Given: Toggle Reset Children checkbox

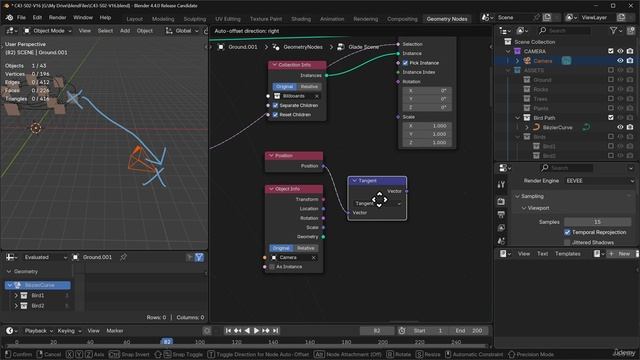Looking at the screenshot, I should [275, 115].
